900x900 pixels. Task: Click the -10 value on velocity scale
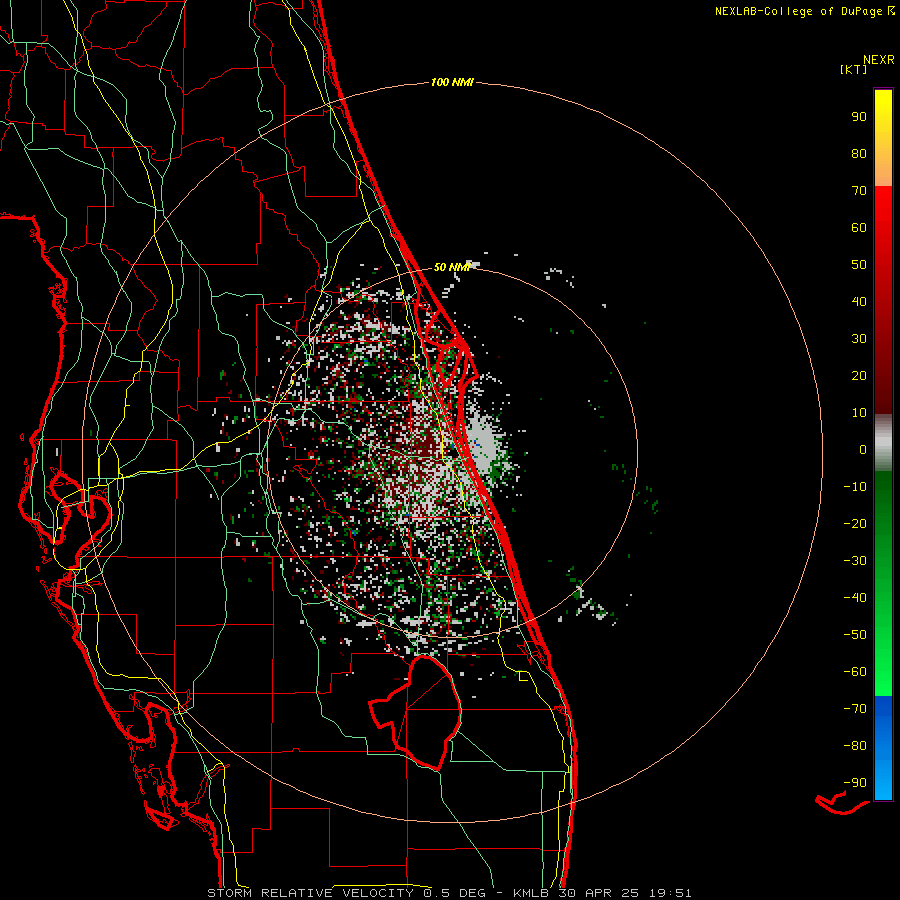tap(855, 487)
